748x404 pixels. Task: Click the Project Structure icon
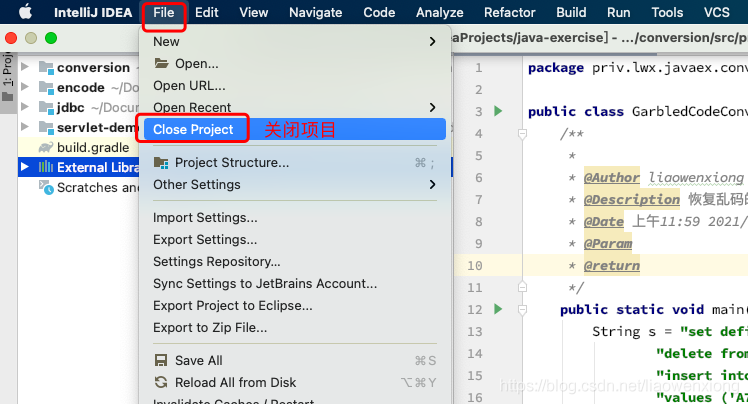click(161, 163)
